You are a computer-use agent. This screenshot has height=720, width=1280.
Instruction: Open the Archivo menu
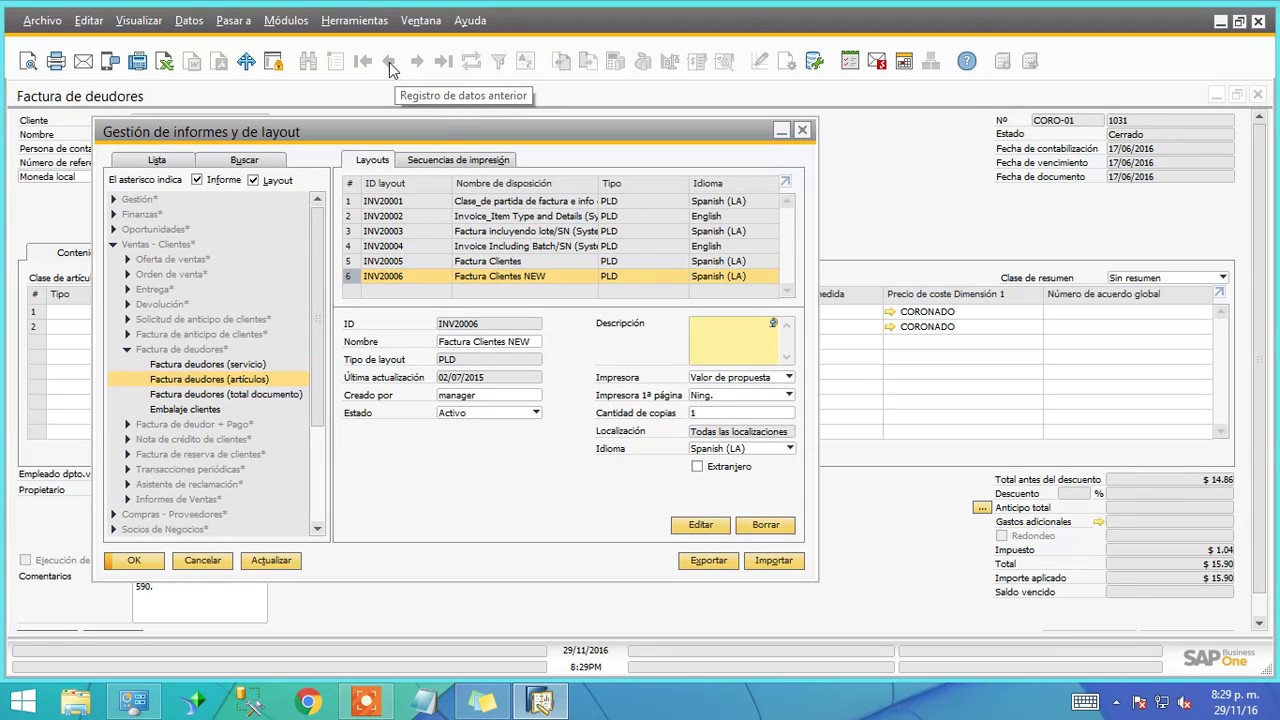click(42, 20)
